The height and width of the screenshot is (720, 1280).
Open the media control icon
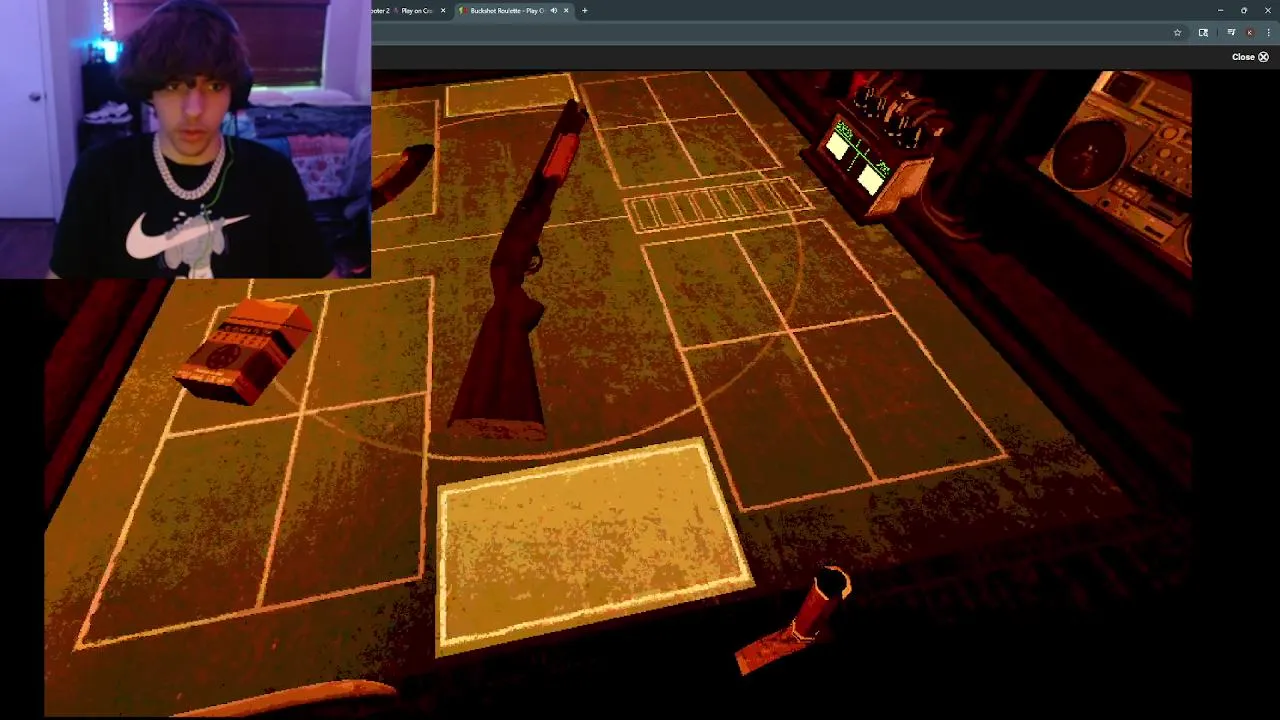point(1231,33)
